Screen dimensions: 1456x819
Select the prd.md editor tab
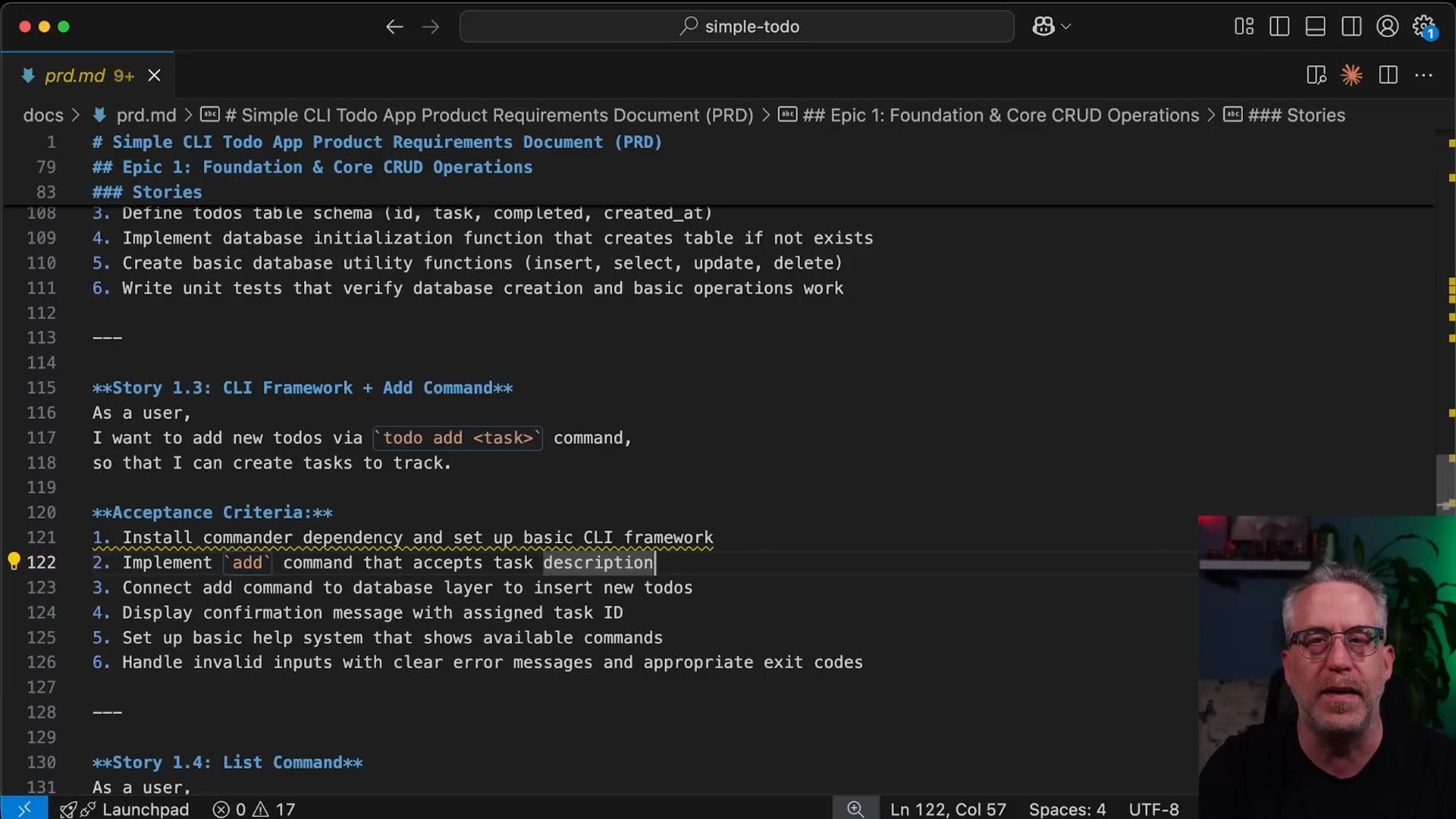tap(76, 76)
